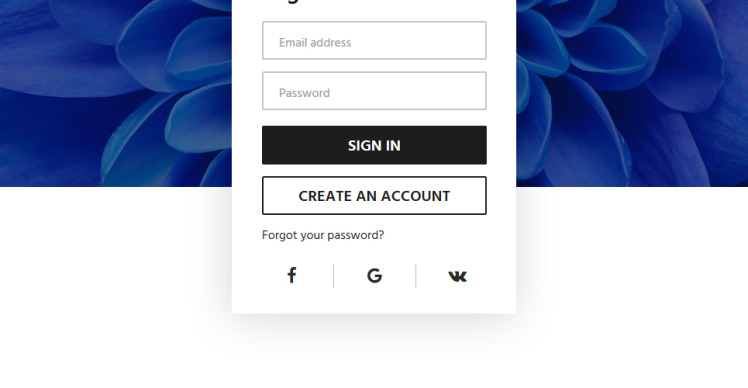Click the blue flower background left of form

[116, 93]
